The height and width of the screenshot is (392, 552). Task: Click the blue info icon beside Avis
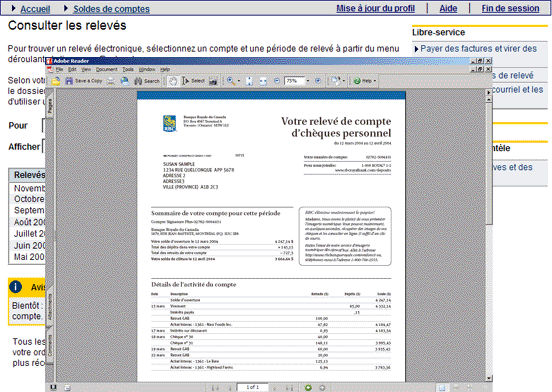(15, 287)
